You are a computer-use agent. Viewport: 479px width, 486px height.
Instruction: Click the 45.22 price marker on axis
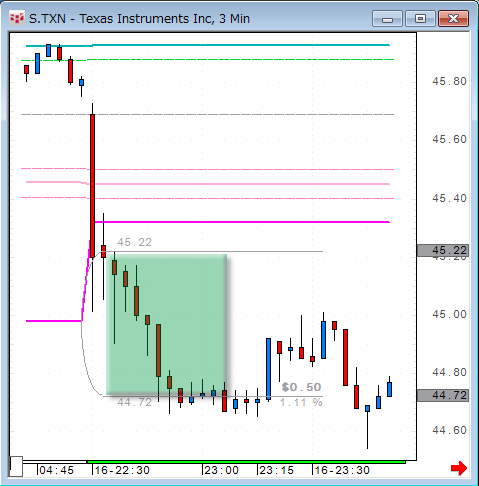tap(443, 250)
